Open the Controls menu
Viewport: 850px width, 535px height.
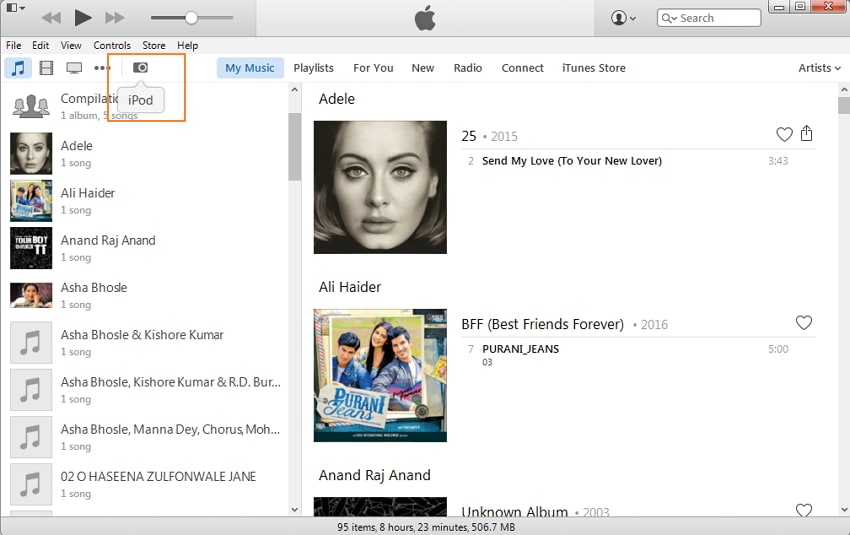point(112,46)
